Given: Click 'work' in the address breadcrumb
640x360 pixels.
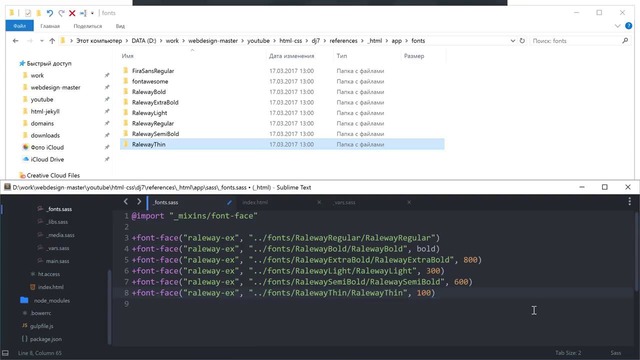Looking at the screenshot, I should coord(172,41).
